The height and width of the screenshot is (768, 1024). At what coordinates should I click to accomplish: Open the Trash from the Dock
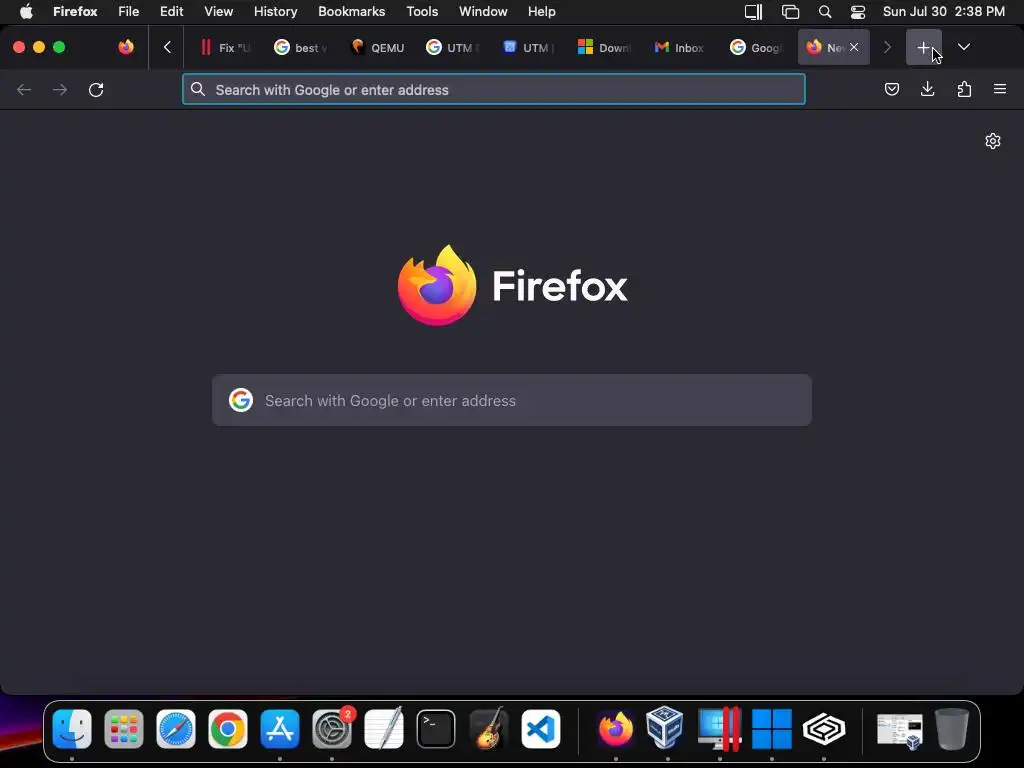952,729
